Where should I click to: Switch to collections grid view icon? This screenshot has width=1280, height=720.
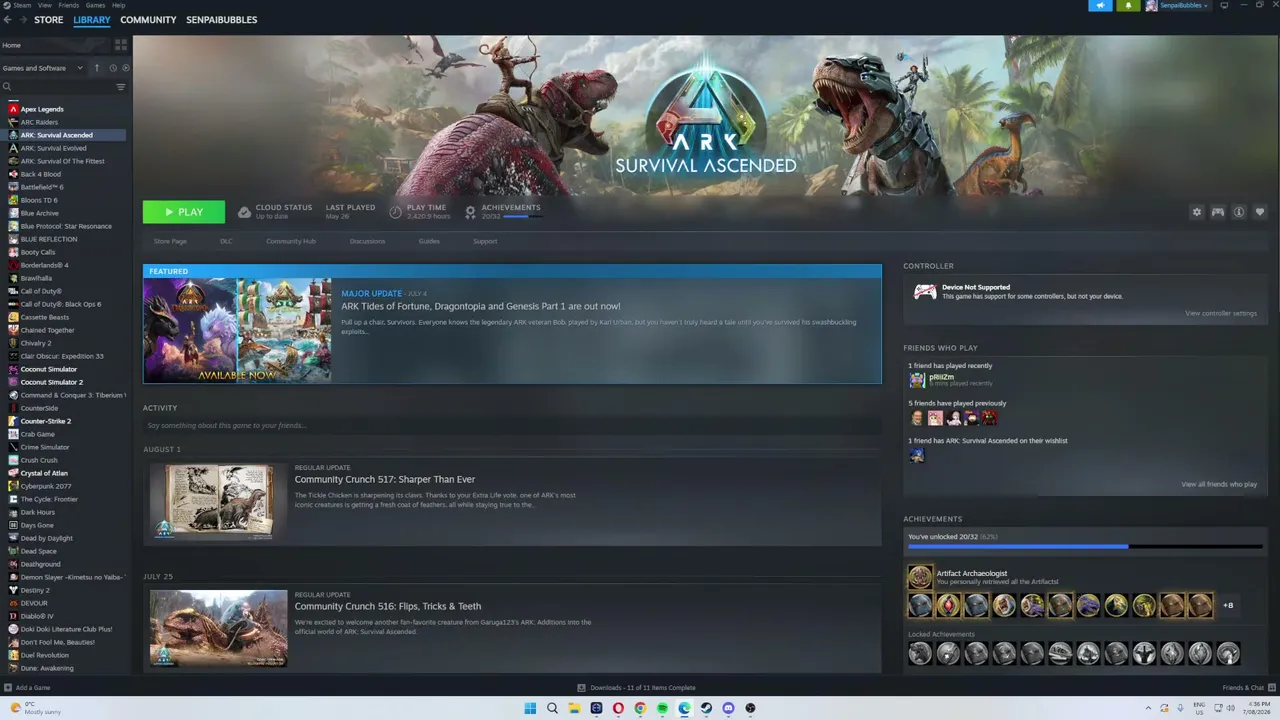[x=121, y=45]
